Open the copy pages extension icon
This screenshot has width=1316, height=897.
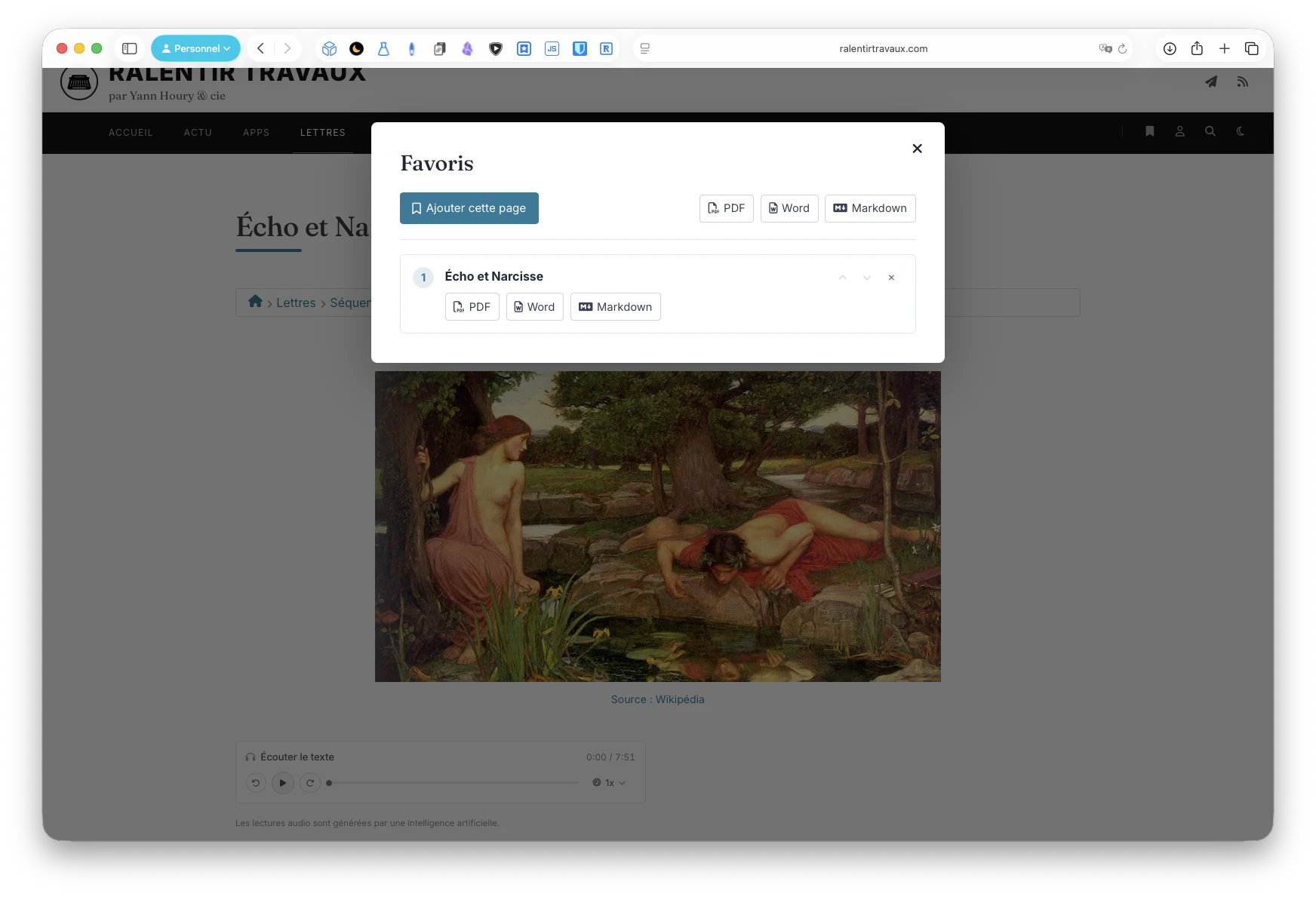(440, 48)
